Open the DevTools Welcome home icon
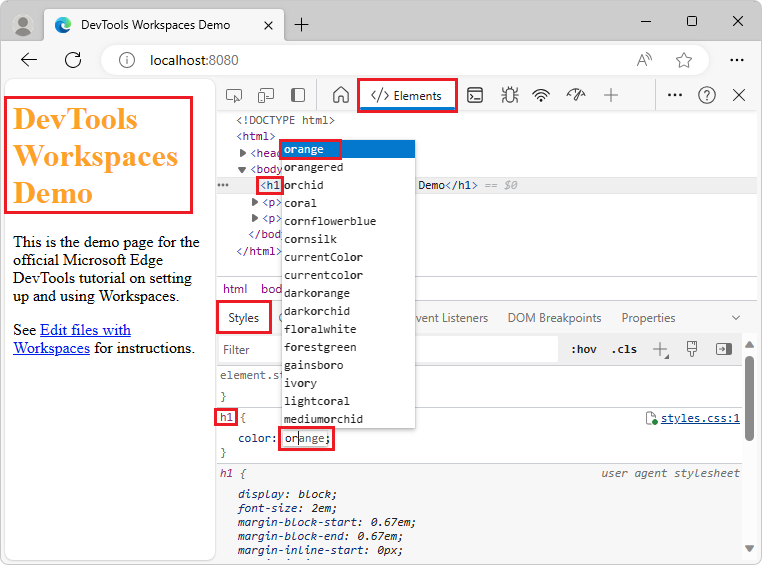 (341, 95)
